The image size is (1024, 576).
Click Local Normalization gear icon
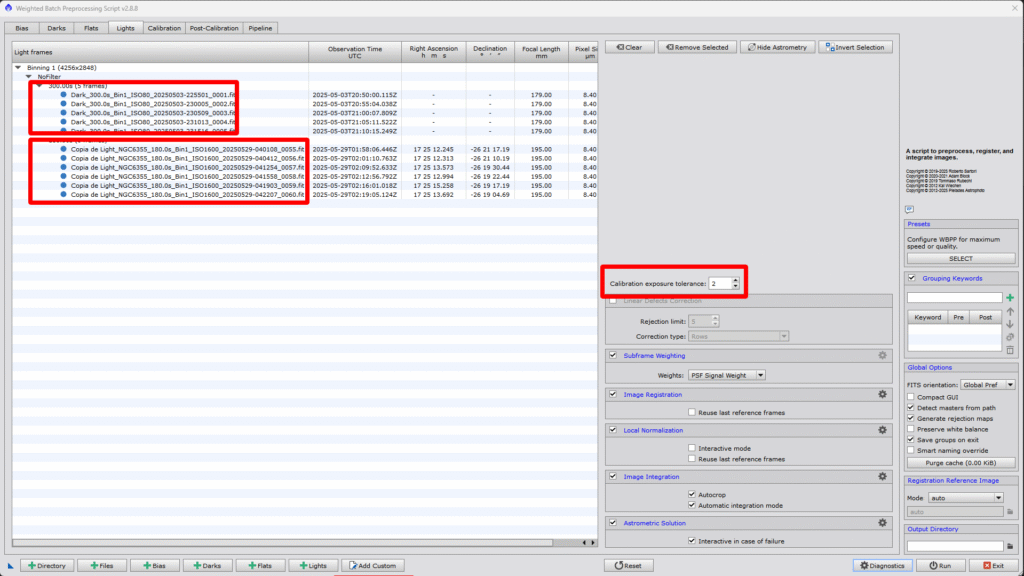coord(882,430)
